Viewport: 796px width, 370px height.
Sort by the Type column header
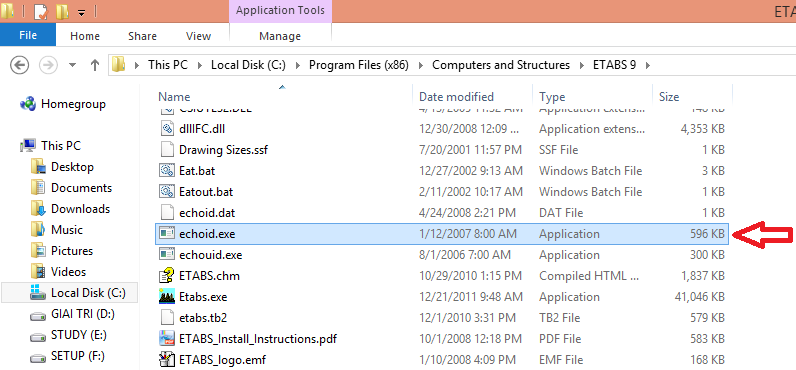pyautogui.click(x=552, y=96)
